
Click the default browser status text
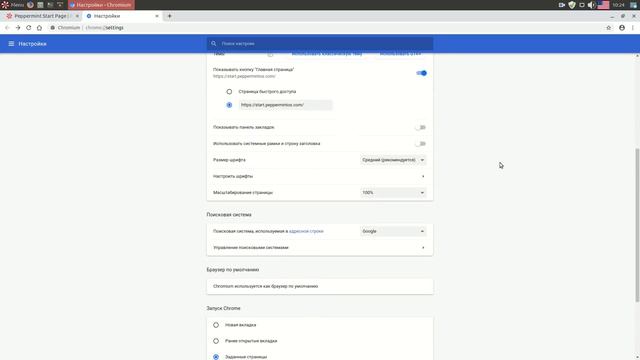pyautogui.click(x=265, y=287)
